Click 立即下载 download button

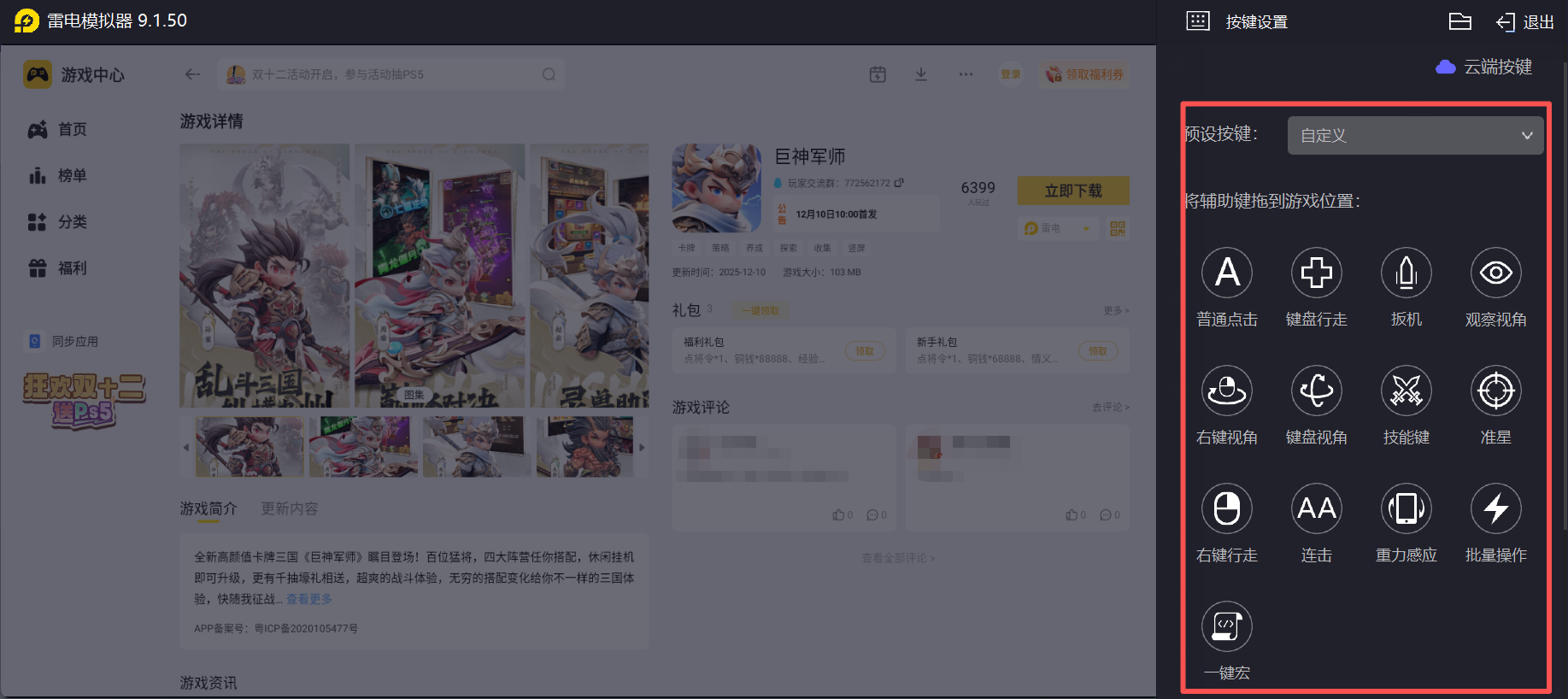pos(1073,191)
